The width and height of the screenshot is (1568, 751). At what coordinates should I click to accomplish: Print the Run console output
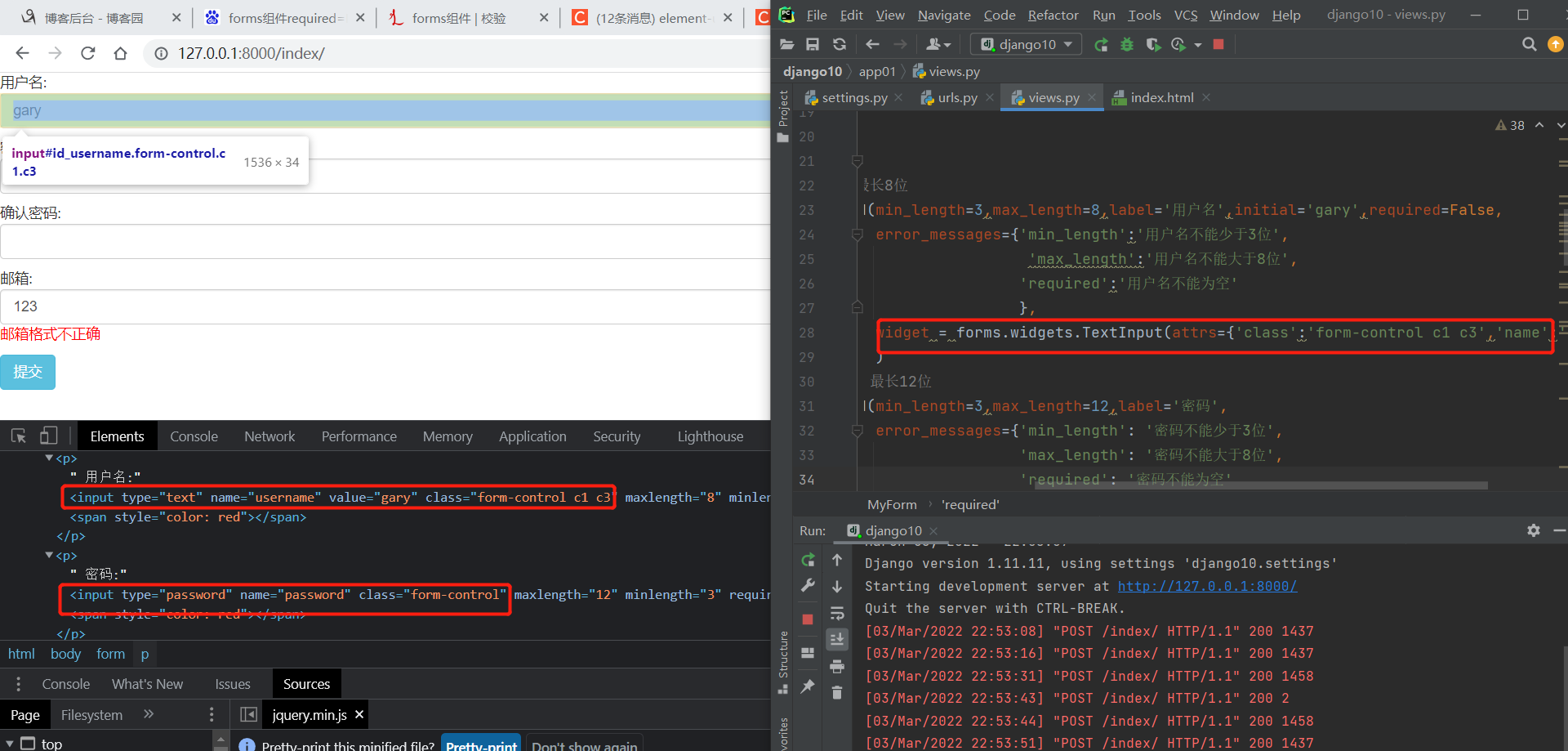pyautogui.click(x=837, y=667)
